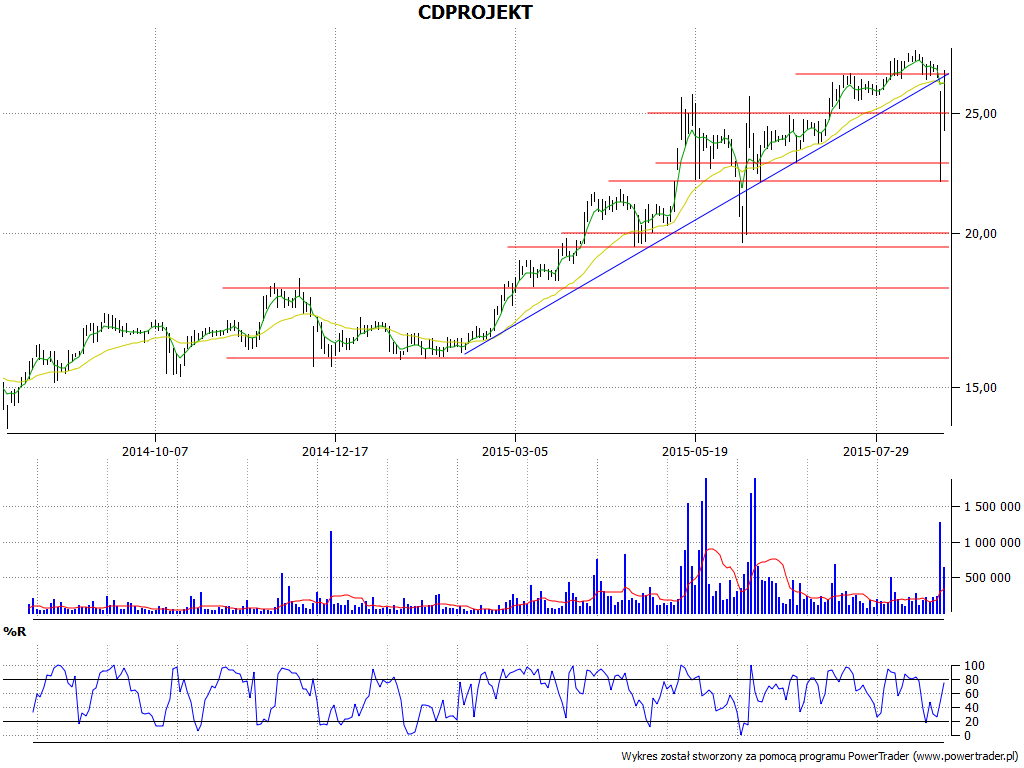
Task: Click the 80 value on the %R scale
Action: [971, 680]
